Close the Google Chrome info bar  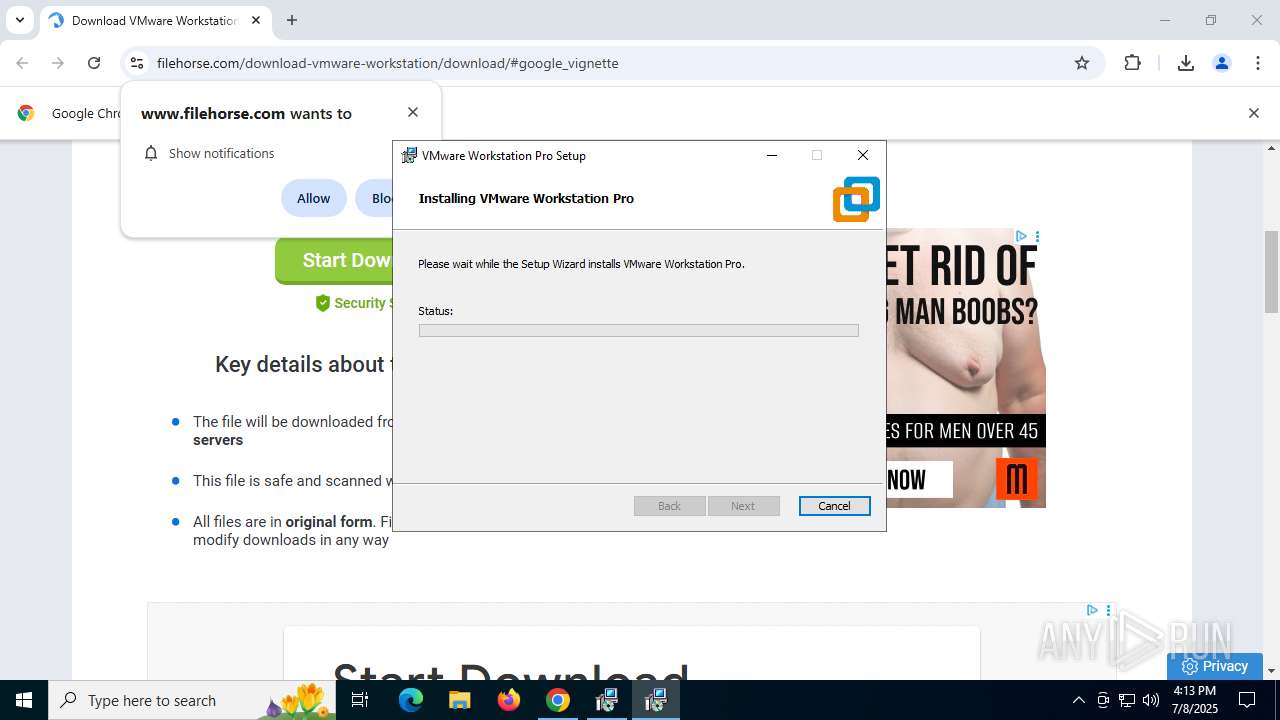tap(1253, 113)
